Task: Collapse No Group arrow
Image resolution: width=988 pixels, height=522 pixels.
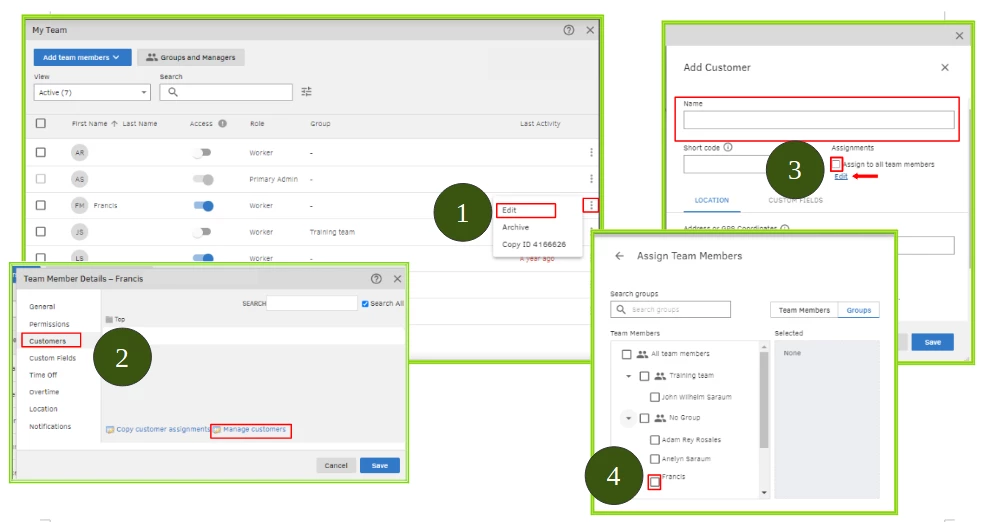Action: [628, 418]
